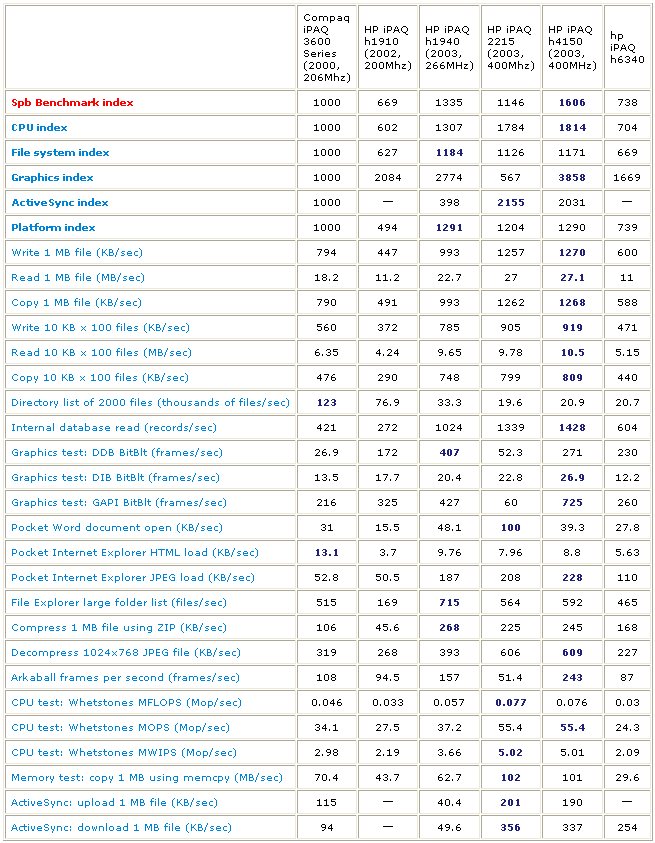The height and width of the screenshot is (843, 655).
Task: Click Write 10 KB x 100 files label
Action: pyautogui.click(x=101, y=327)
